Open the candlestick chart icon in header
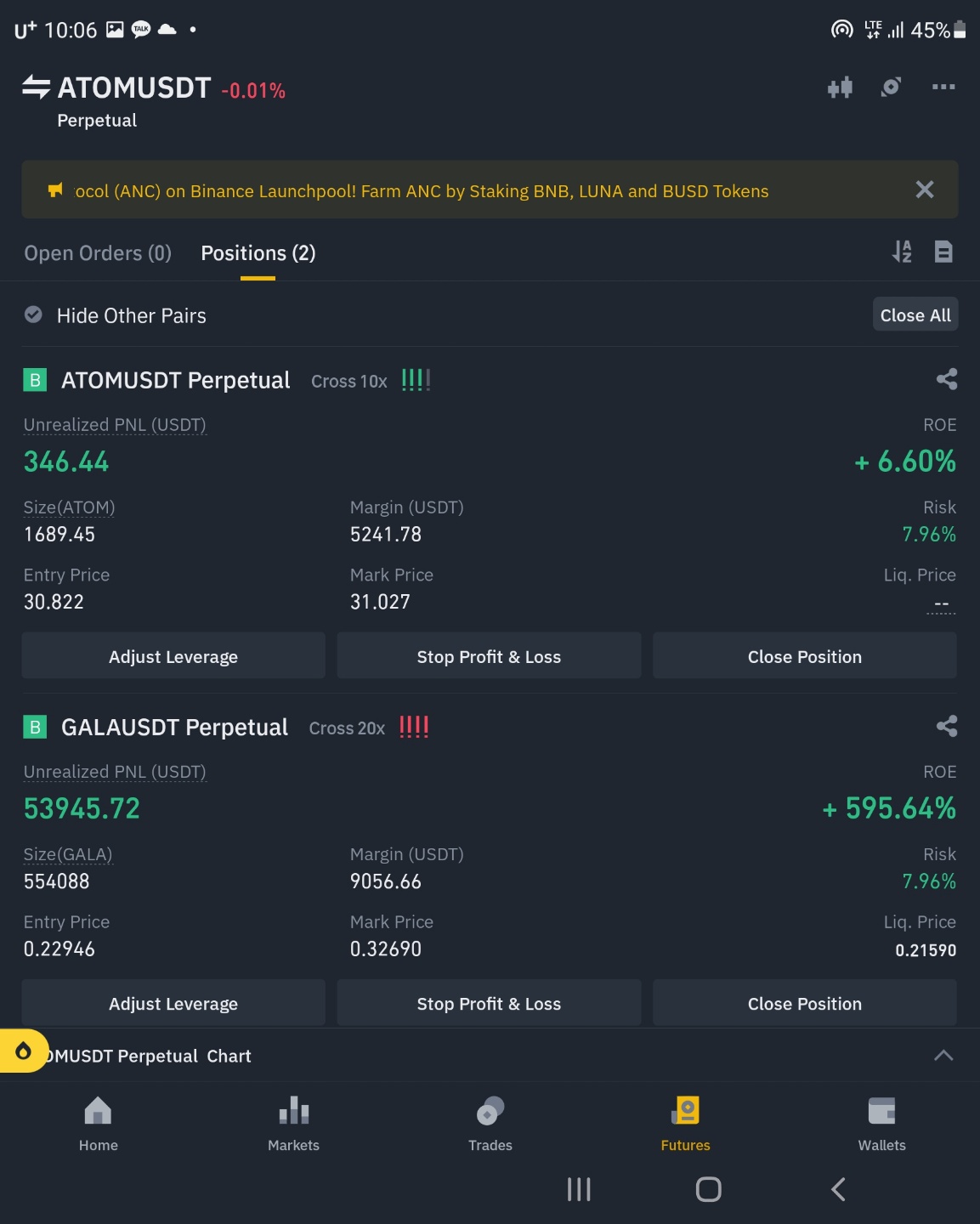This screenshot has width=980, height=1224. (840, 88)
